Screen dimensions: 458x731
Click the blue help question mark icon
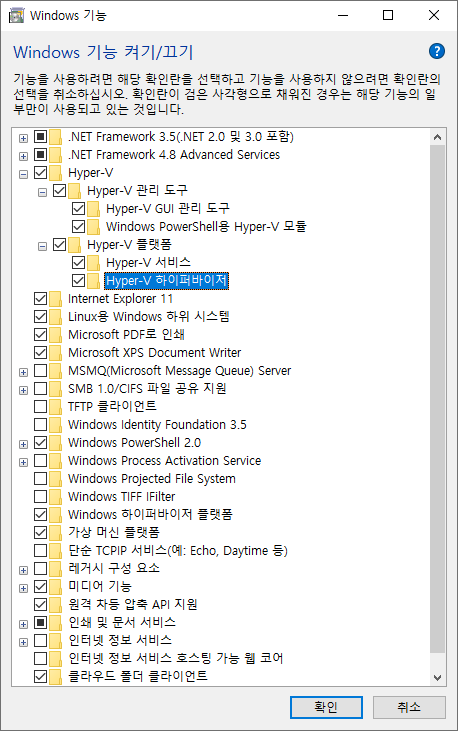tap(437, 51)
